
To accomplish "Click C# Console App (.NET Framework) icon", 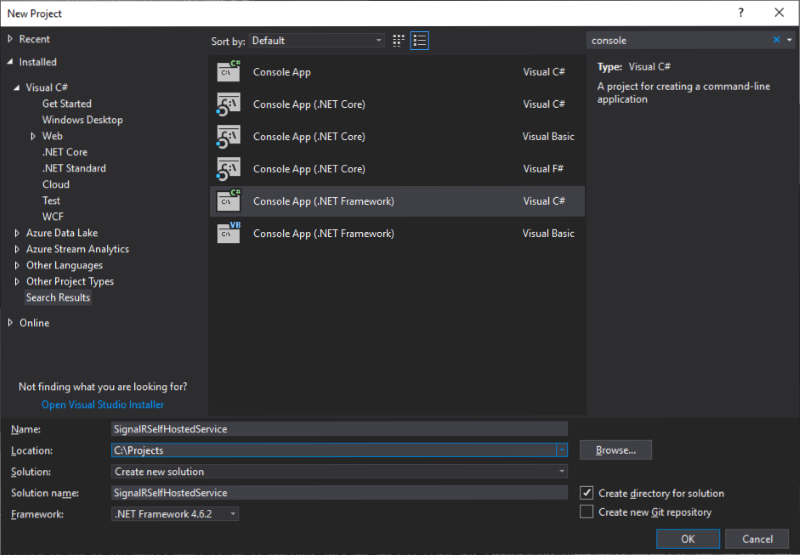I will pyautogui.click(x=228, y=201).
